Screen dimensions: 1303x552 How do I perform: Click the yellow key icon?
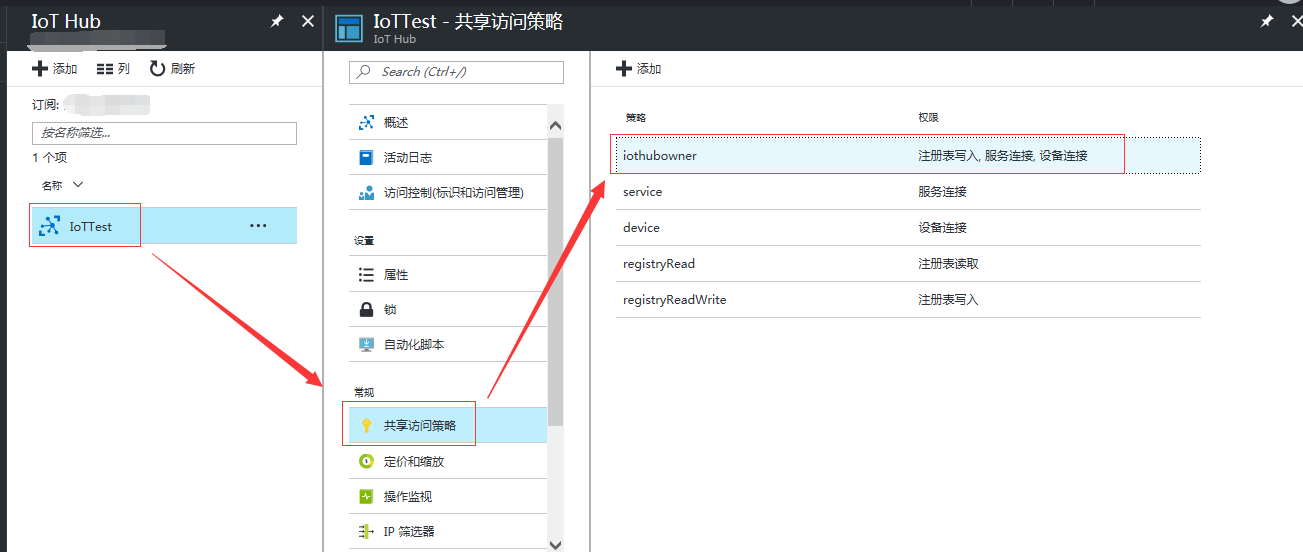[366, 425]
